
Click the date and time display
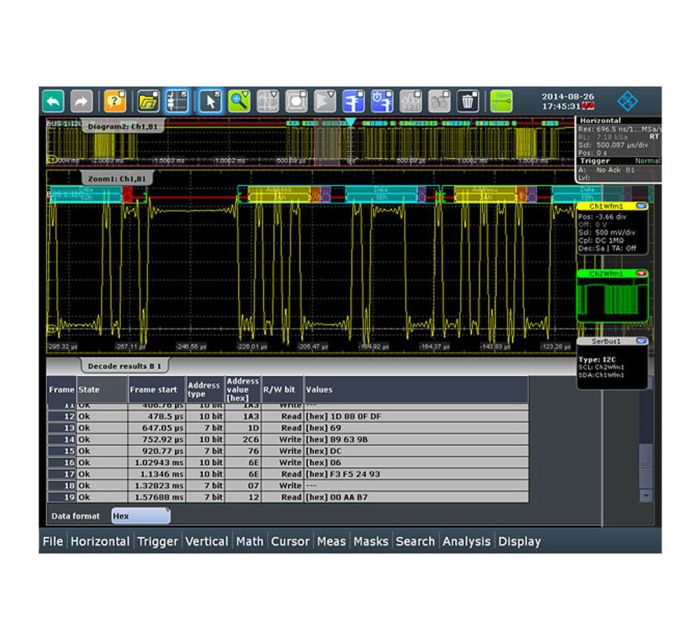(567, 101)
